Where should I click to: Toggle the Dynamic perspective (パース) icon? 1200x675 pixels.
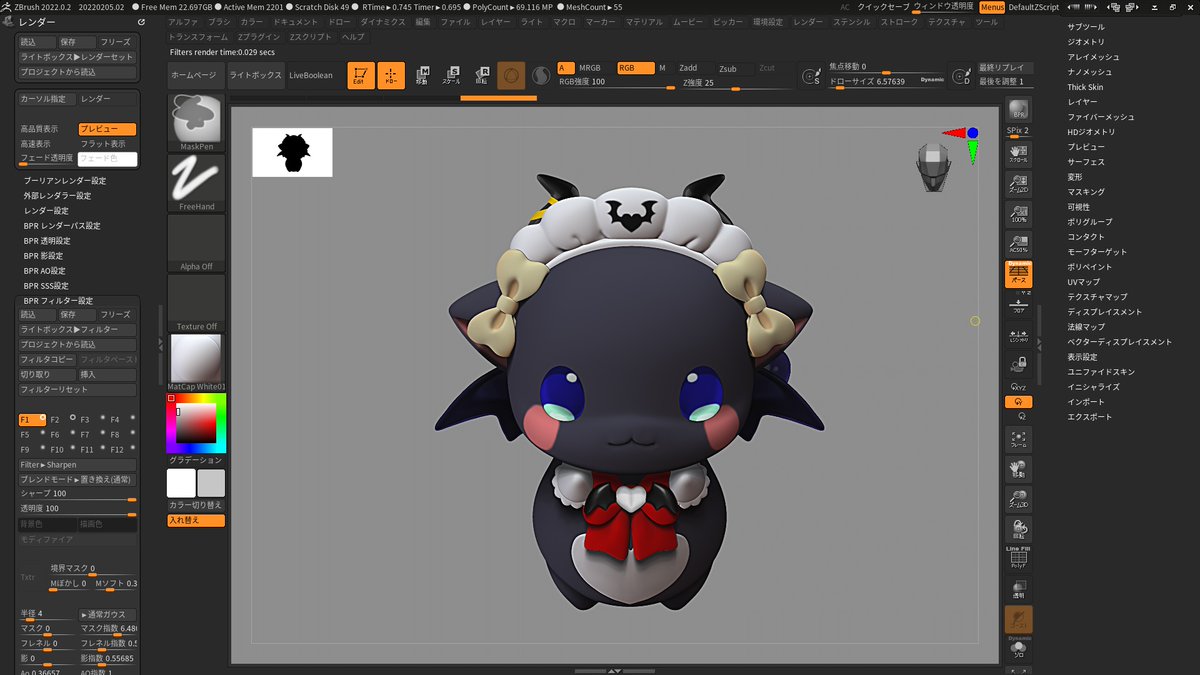(x=1018, y=274)
